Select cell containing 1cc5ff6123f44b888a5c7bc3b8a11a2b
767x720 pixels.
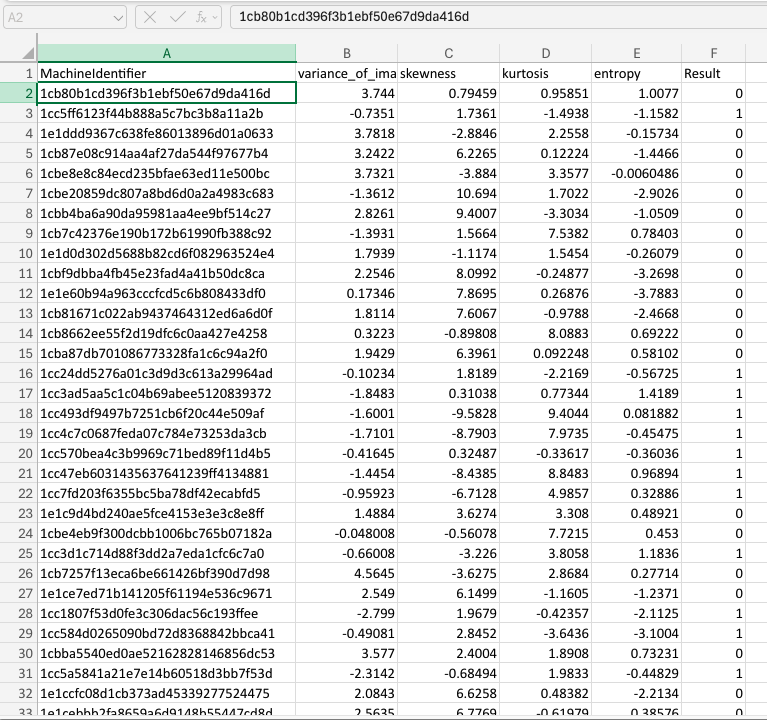pyautogui.click(x=166, y=114)
